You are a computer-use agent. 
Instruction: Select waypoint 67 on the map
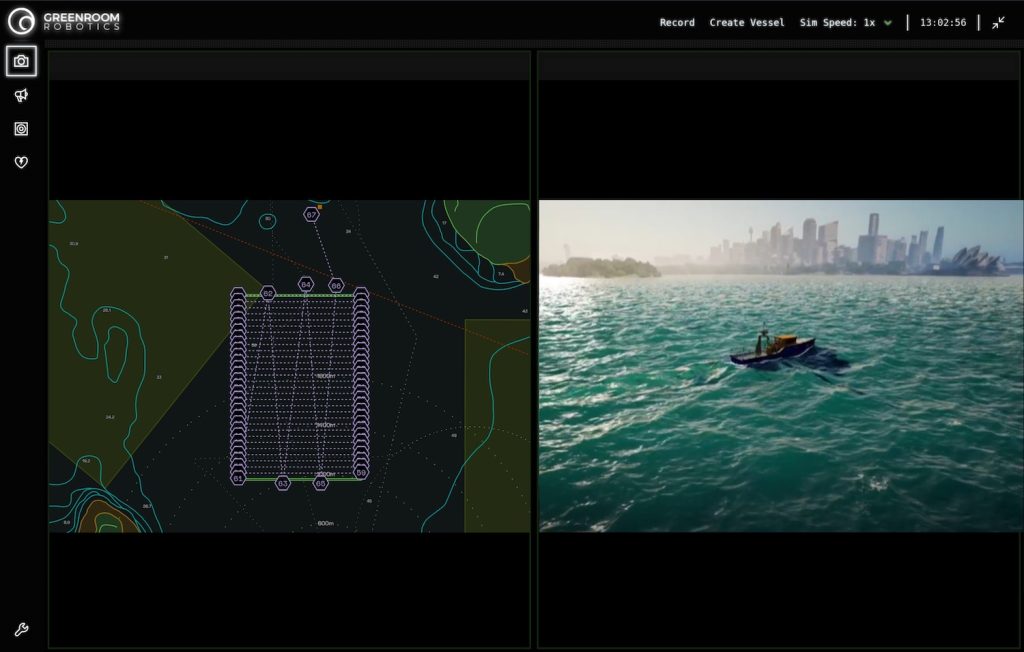(x=312, y=214)
